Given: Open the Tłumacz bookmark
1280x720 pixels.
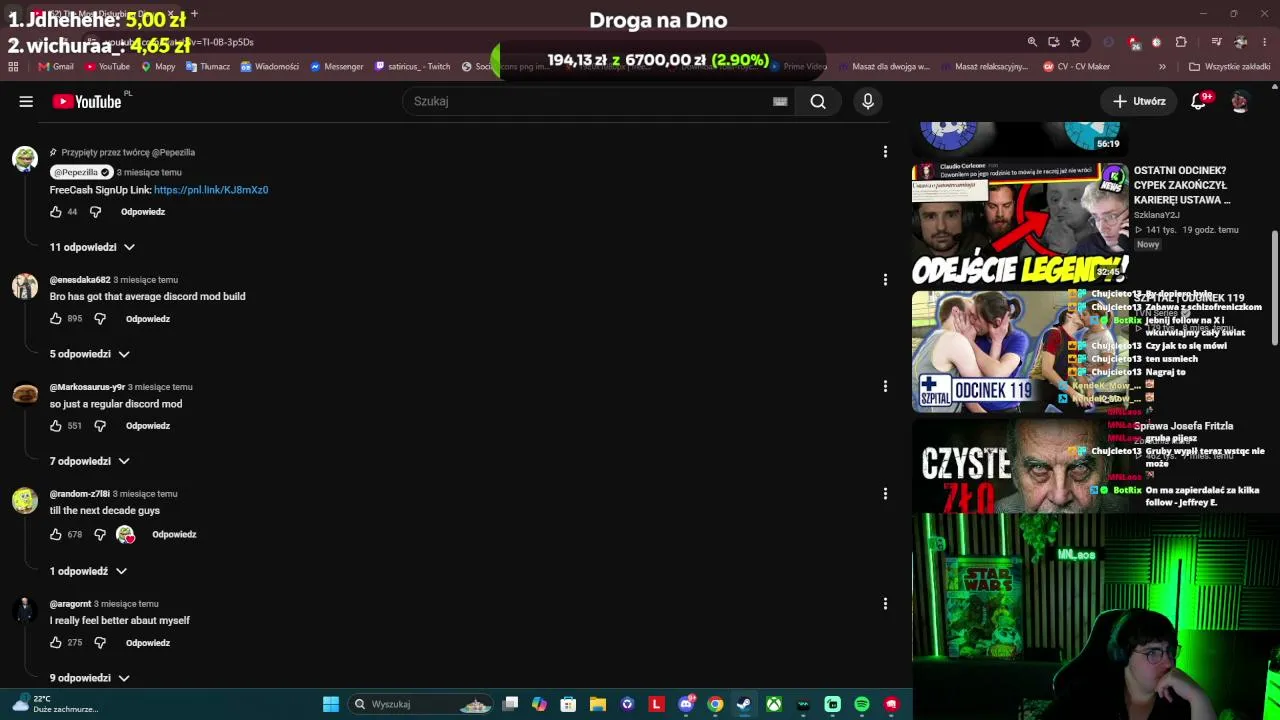Looking at the screenshot, I should pyautogui.click(x=208, y=67).
